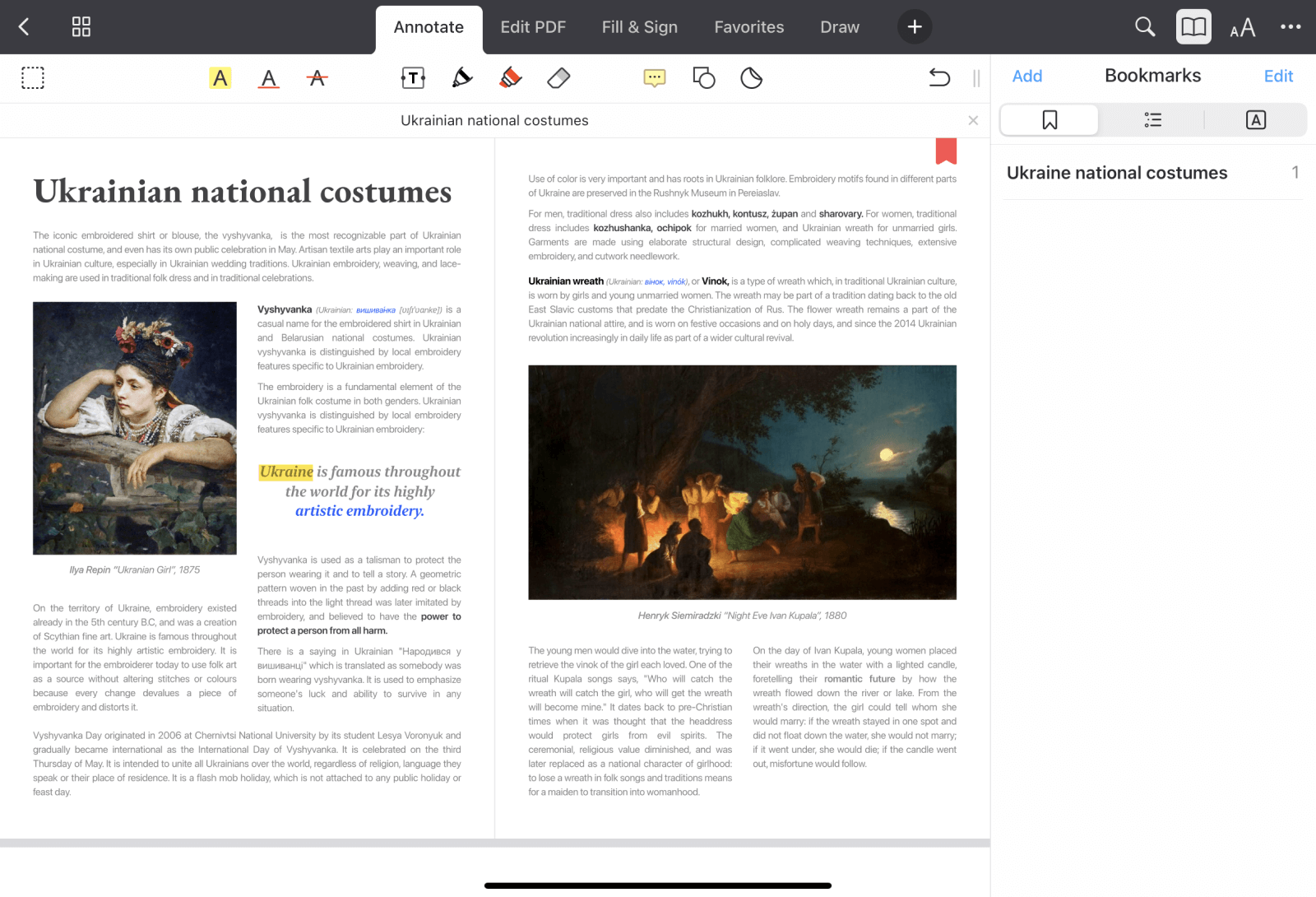Image resolution: width=1316 pixels, height=897 pixels.
Task: Select the Night Eve Ivan Kupala painting
Action: (742, 482)
